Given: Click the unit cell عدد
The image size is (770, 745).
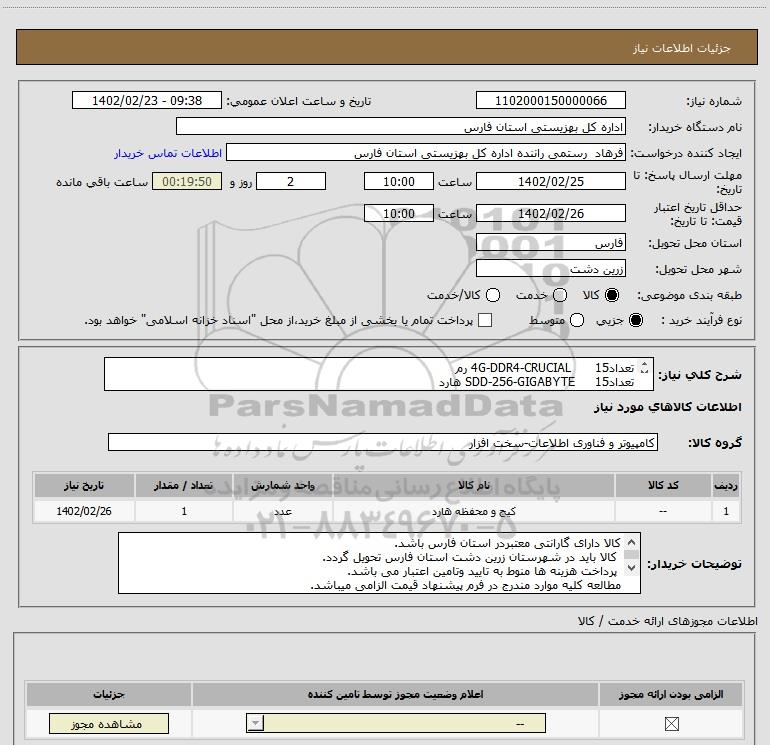Looking at the screenshot, I should click(x=283, y=511).
